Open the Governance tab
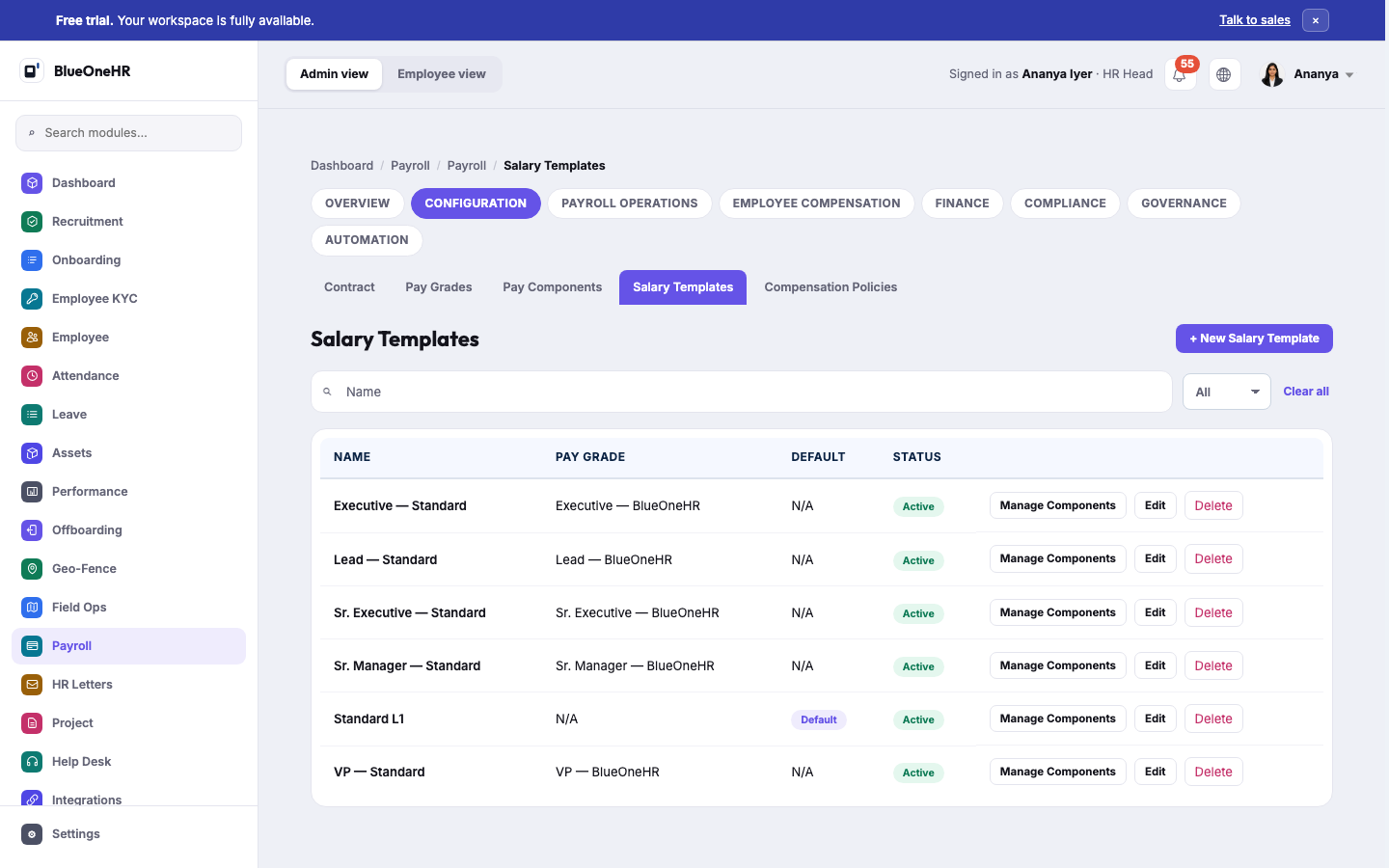1389x868 pixels. coord(1184,203)
